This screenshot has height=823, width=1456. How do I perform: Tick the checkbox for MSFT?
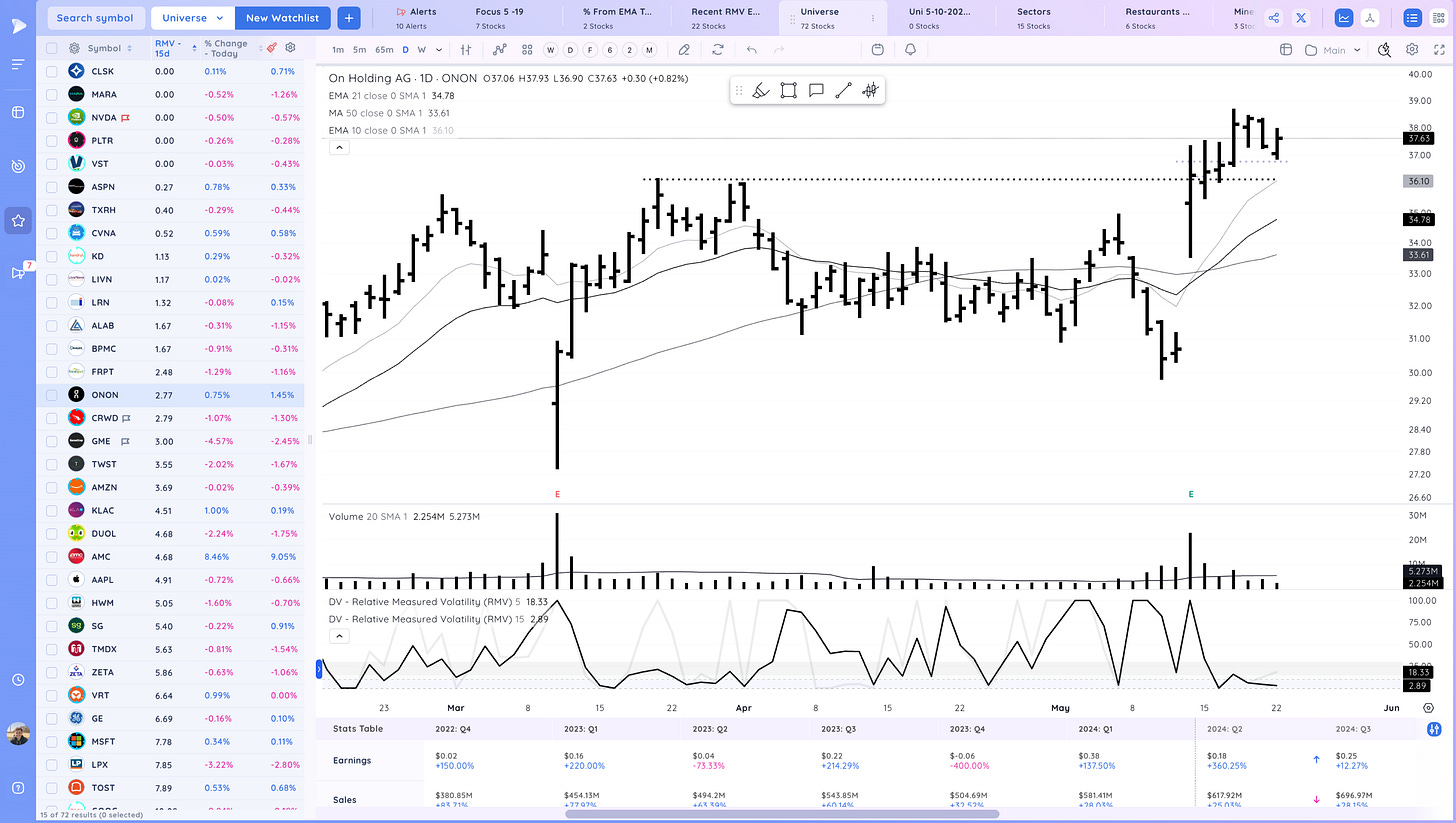[51, 741]
